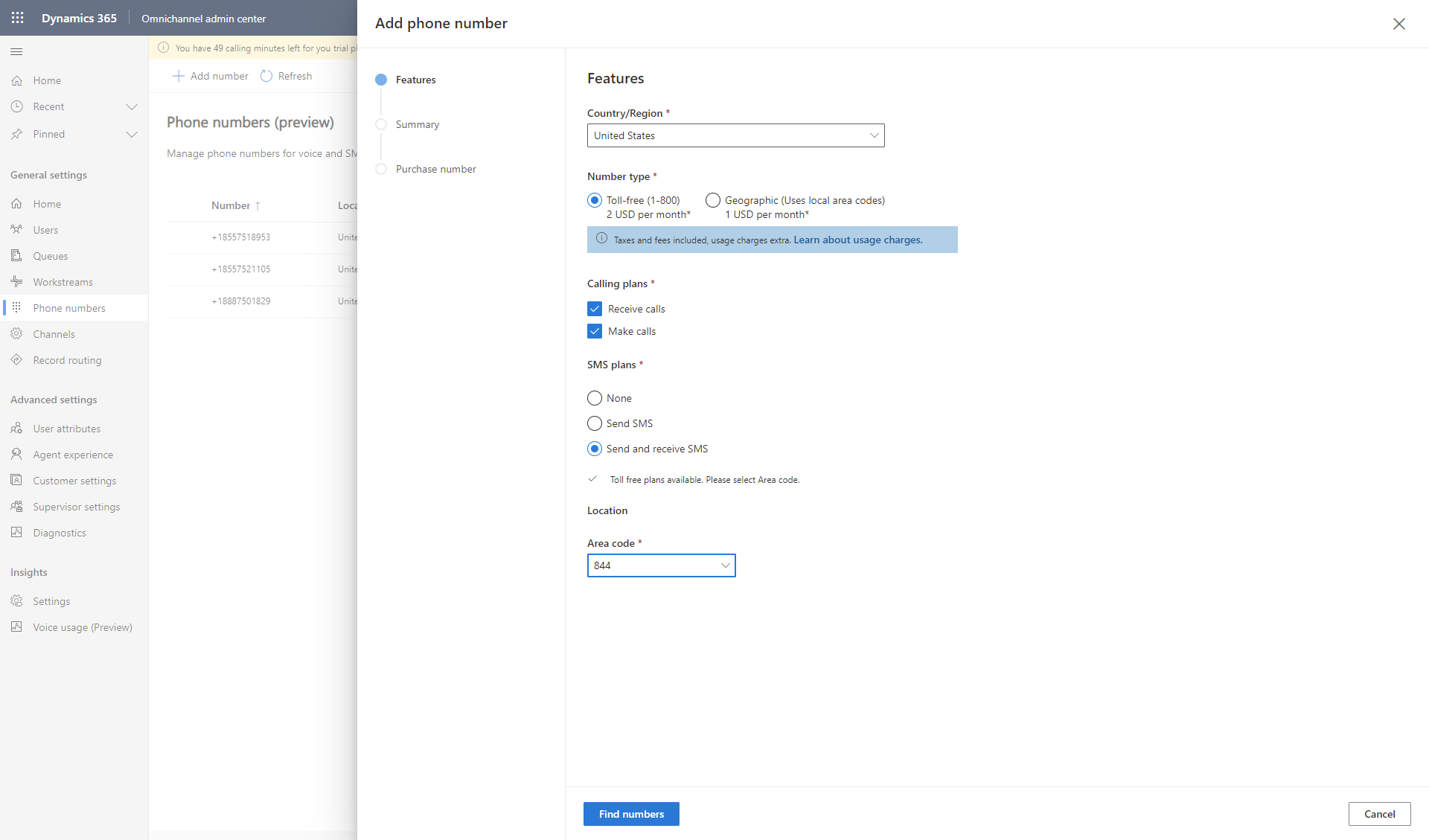The height and width of the screenshot is (840, 1429).
Task: Disable the Make calls checkbox
Action: click(x=594, y=331)
